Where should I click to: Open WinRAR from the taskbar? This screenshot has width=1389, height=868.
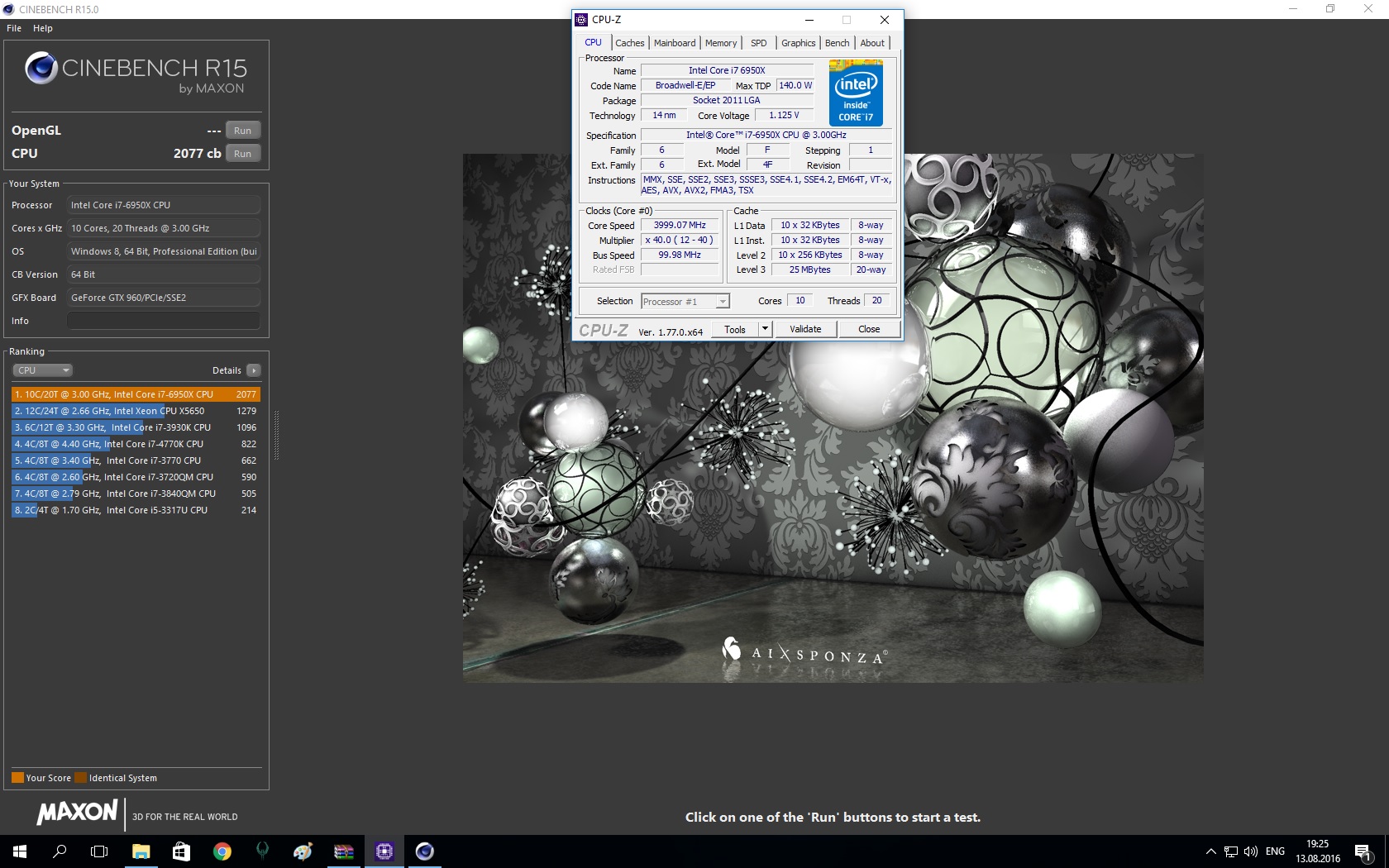click(343, 851)
